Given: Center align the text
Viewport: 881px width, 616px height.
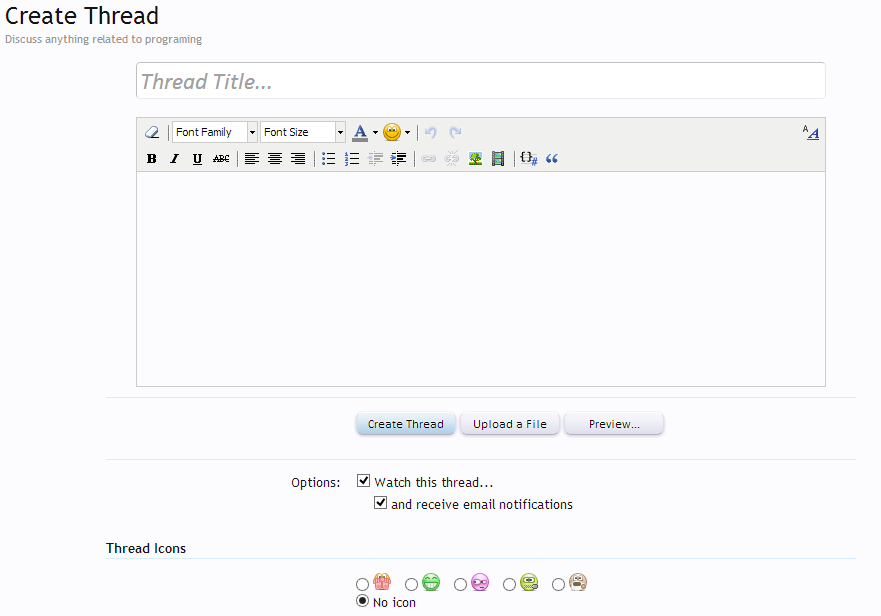Looking at the screenshot, I should click(275, 159).
